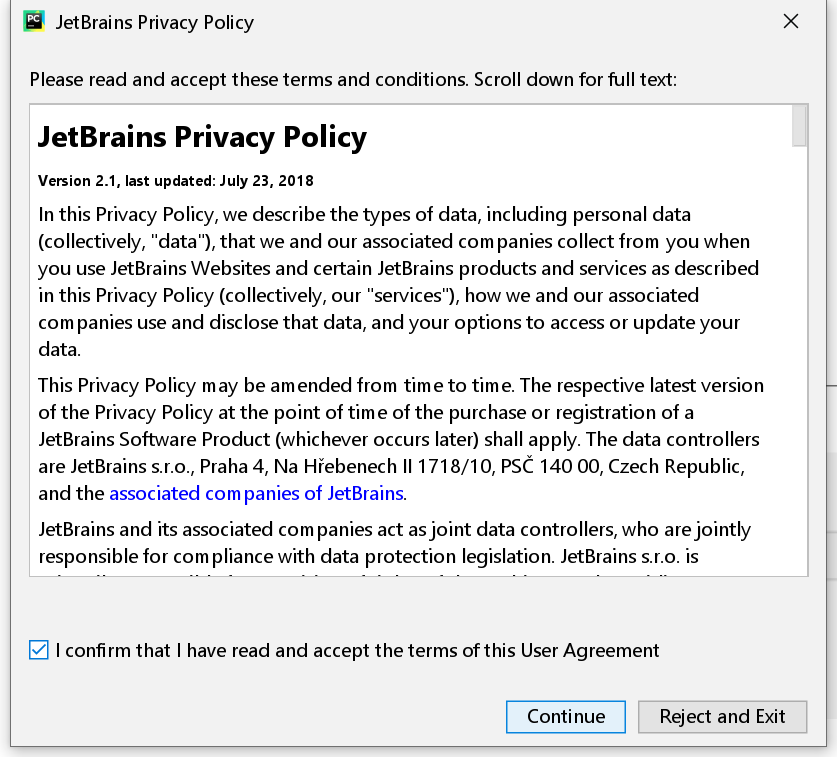This screenshot has height=757, width=837.
Task: Click the Version 2.1 last updated line
Action: [x=175, y=181]
